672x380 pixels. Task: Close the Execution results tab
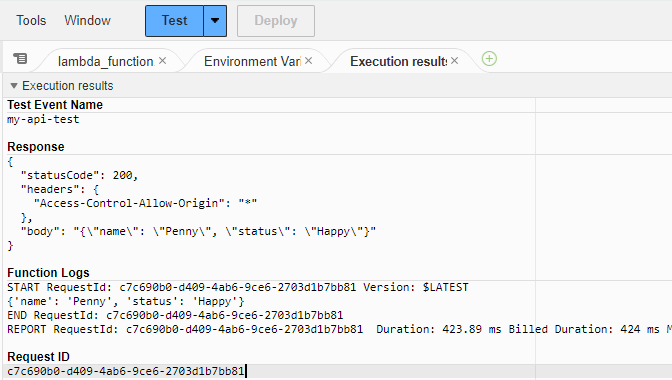pos(455,61)
